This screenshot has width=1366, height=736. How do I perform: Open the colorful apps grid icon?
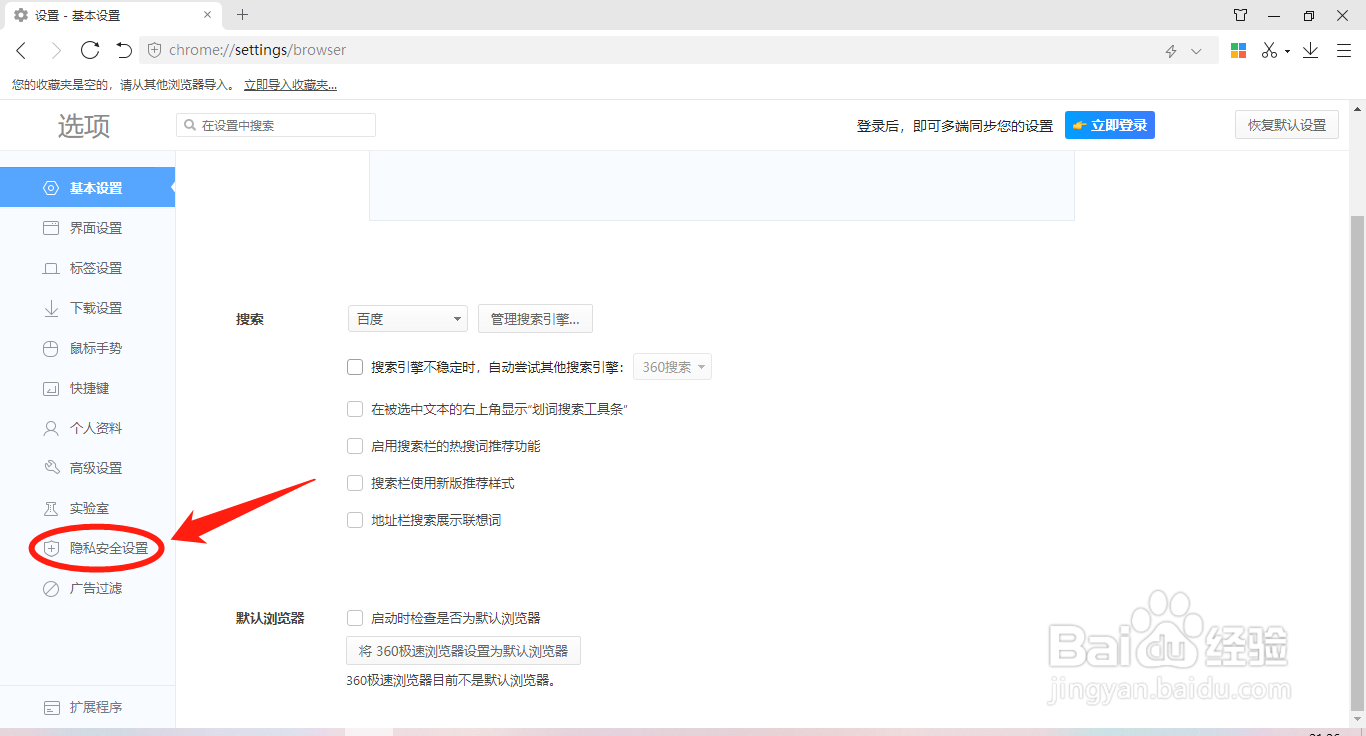click(1238, 50)
